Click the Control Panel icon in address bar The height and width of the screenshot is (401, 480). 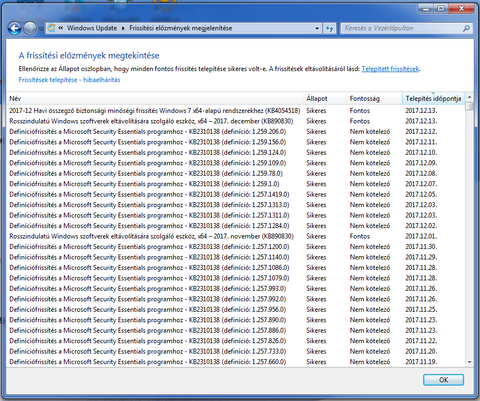click(51, 28)
